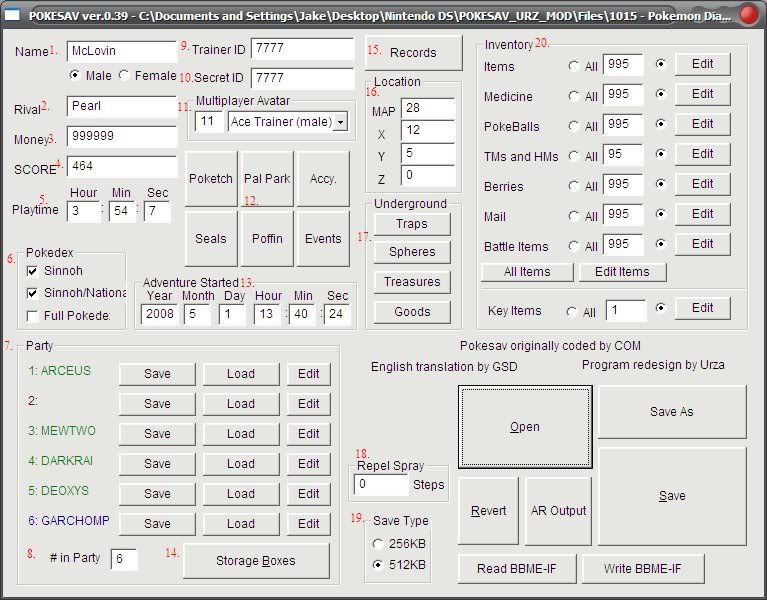
Task: Click the All Items button
Action: 527,272
